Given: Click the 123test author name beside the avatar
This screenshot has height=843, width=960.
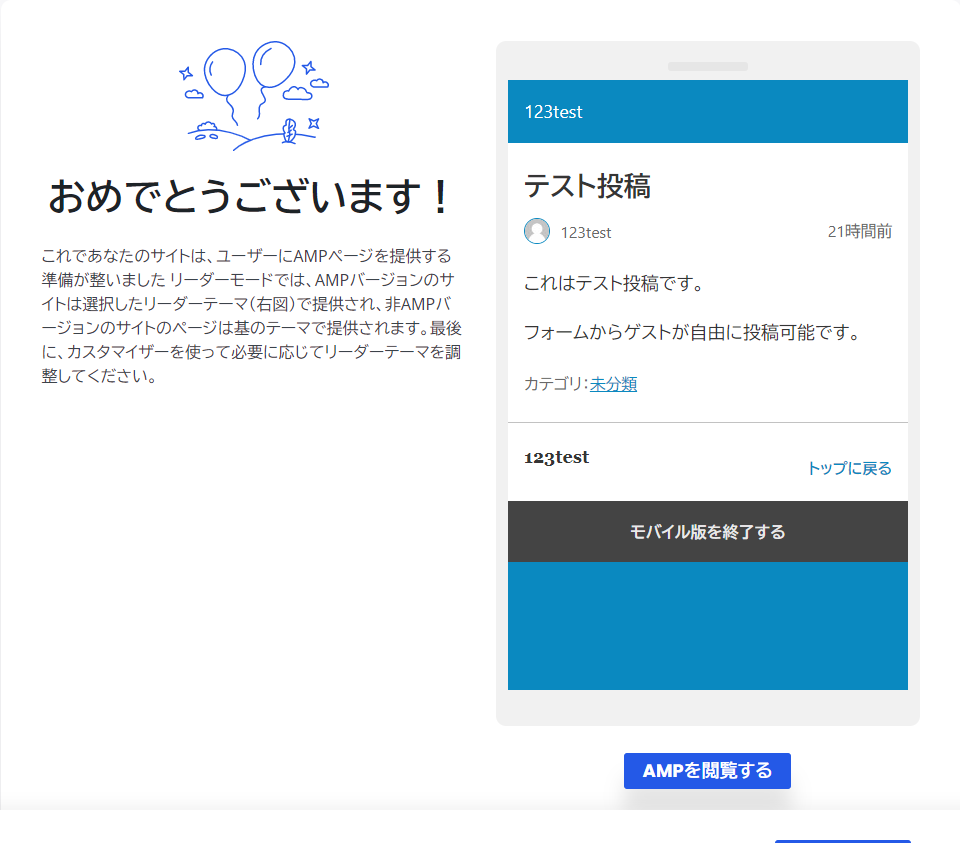Looking at the screenshot, I should tap(586, 233).
